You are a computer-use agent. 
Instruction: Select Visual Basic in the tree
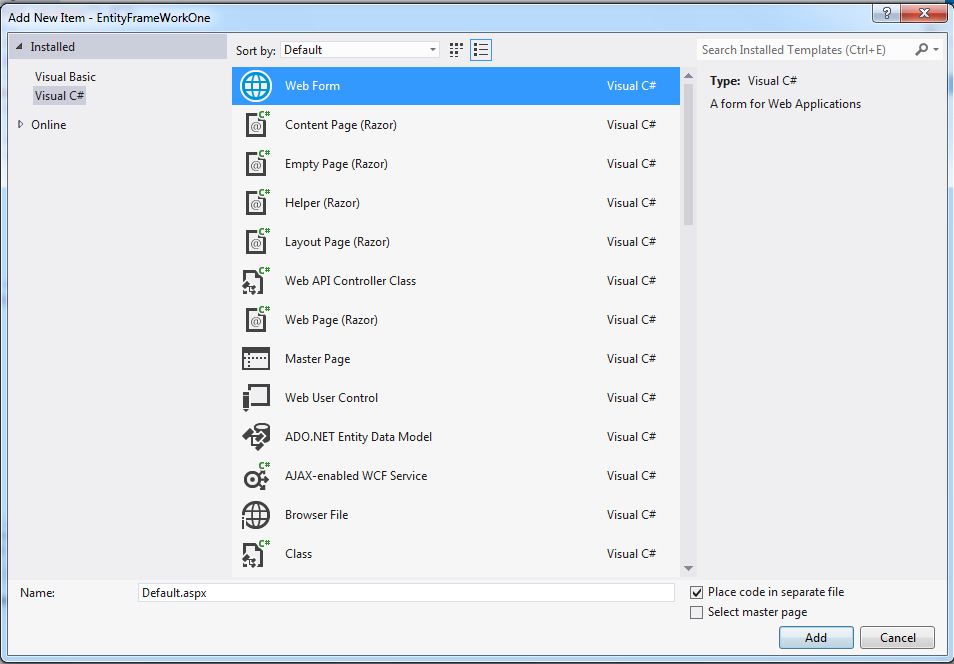(x=65, y=77)
